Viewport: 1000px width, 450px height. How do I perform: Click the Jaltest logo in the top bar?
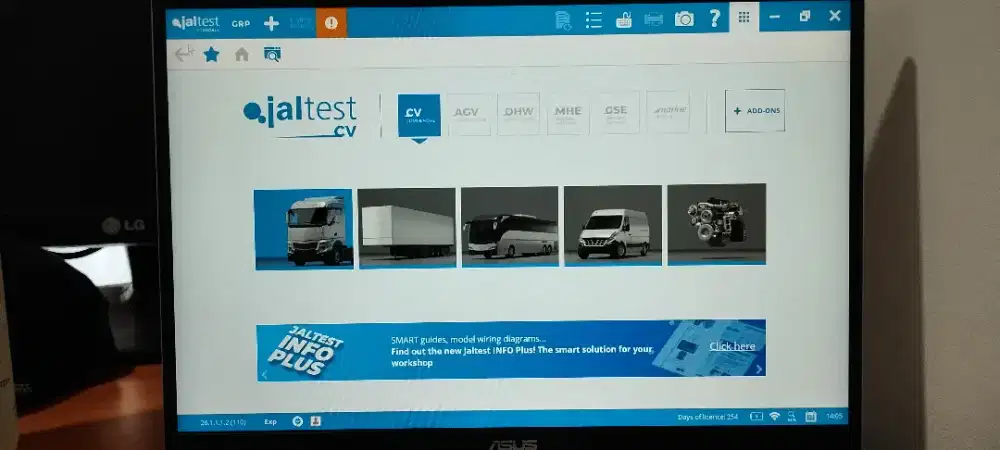tap(196, 23)
